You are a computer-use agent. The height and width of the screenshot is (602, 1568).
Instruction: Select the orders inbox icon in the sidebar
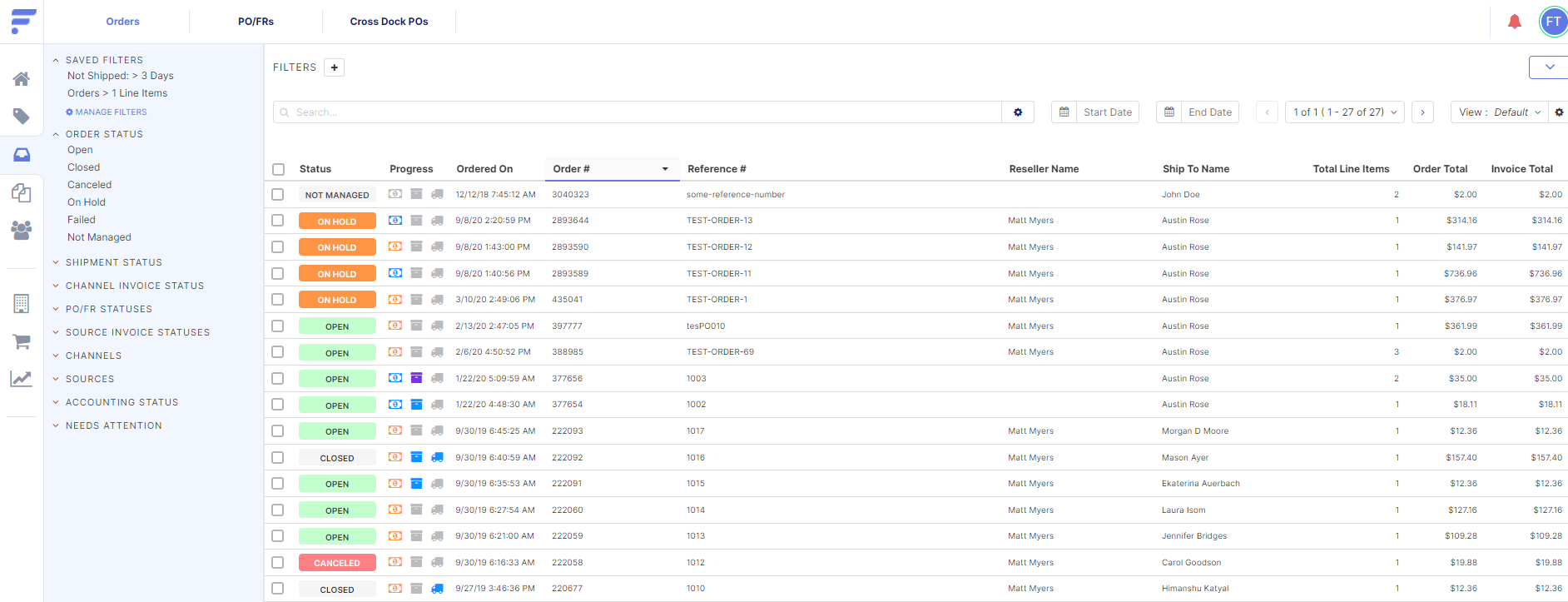[x=22, y=155]
